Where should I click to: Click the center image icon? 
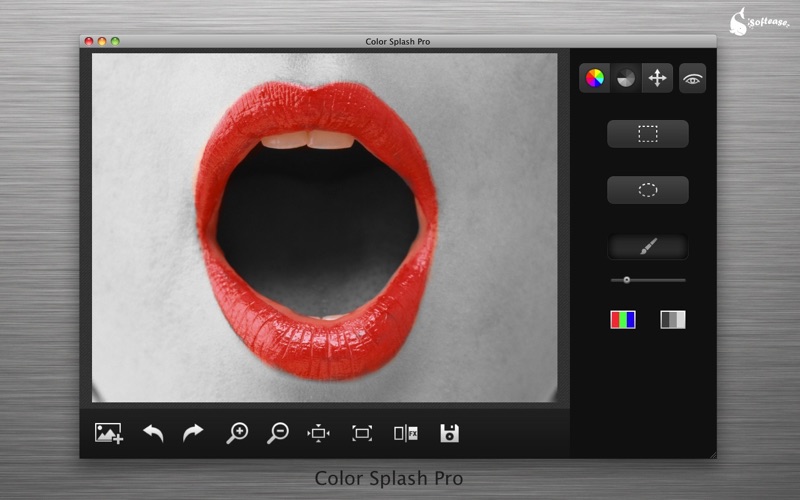coord(319,433)
